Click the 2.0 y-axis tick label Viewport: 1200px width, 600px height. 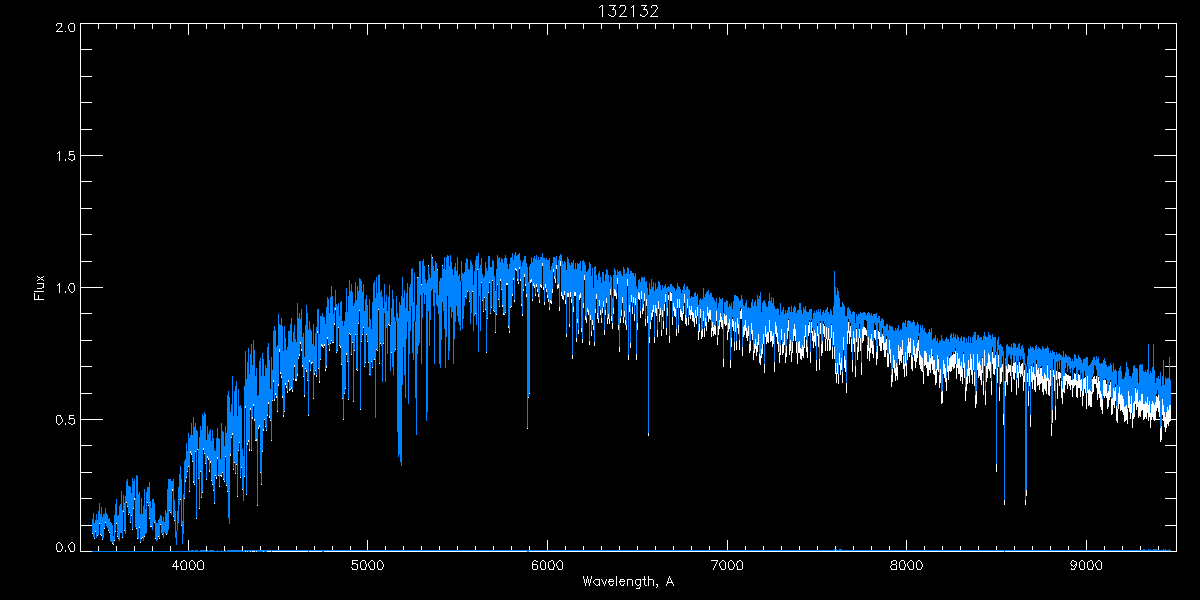(66, 28)
